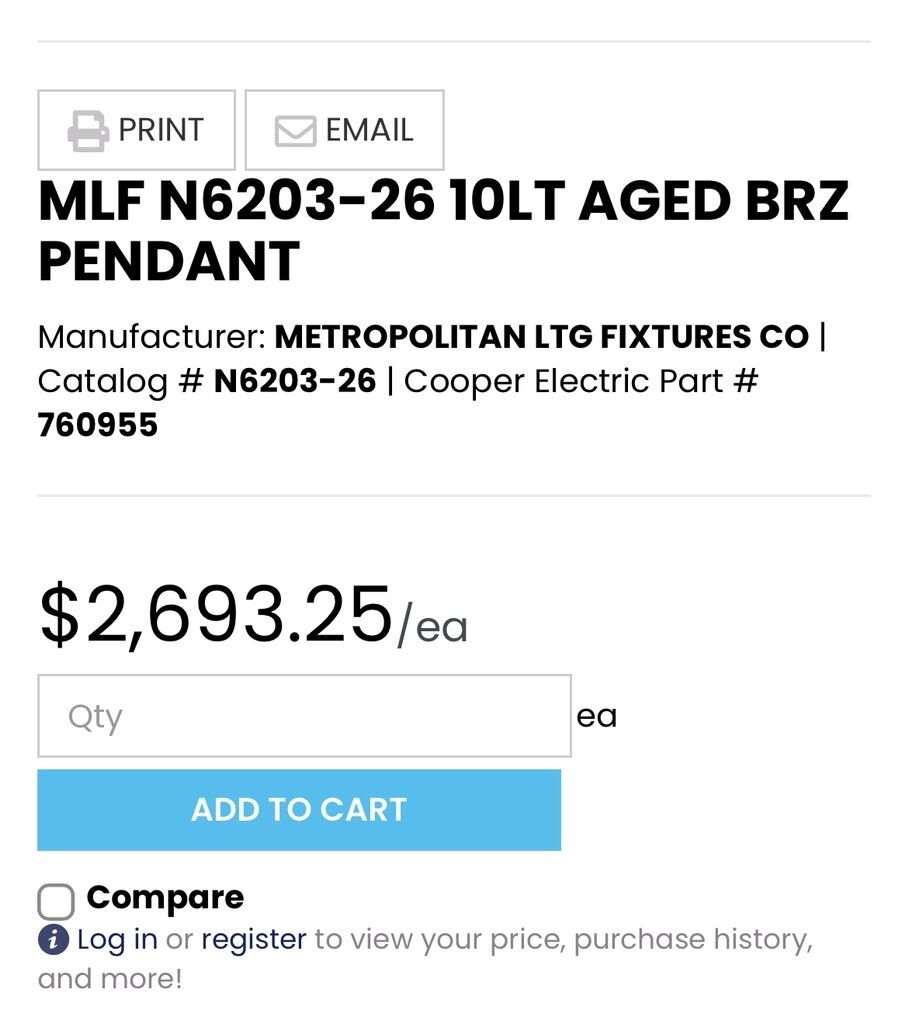Viewport: 908px width, 1020px height.
Task: Click the info icon beside Log in
Action: [53, 940]
